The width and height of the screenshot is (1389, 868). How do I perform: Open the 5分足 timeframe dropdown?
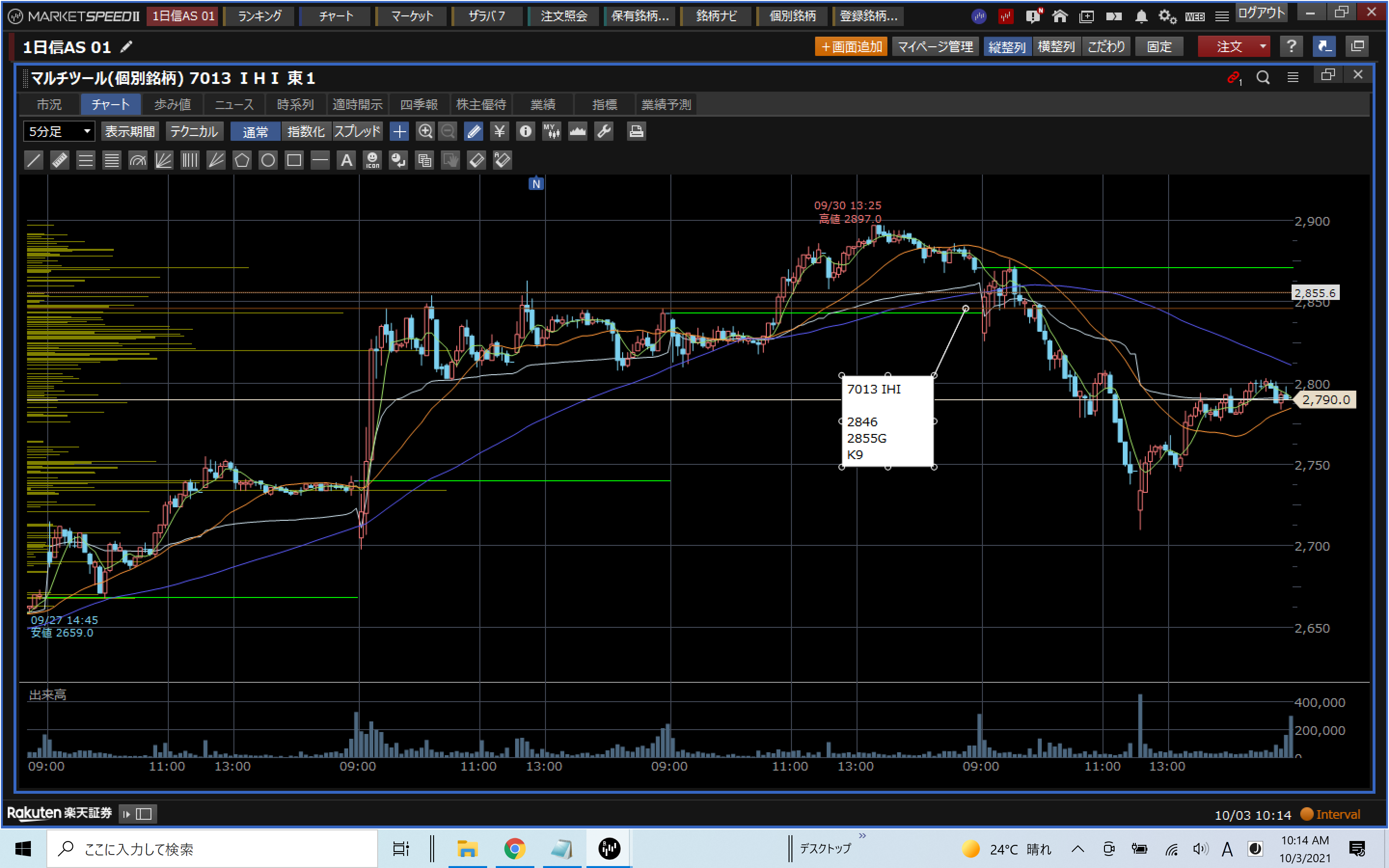(59, 132)
